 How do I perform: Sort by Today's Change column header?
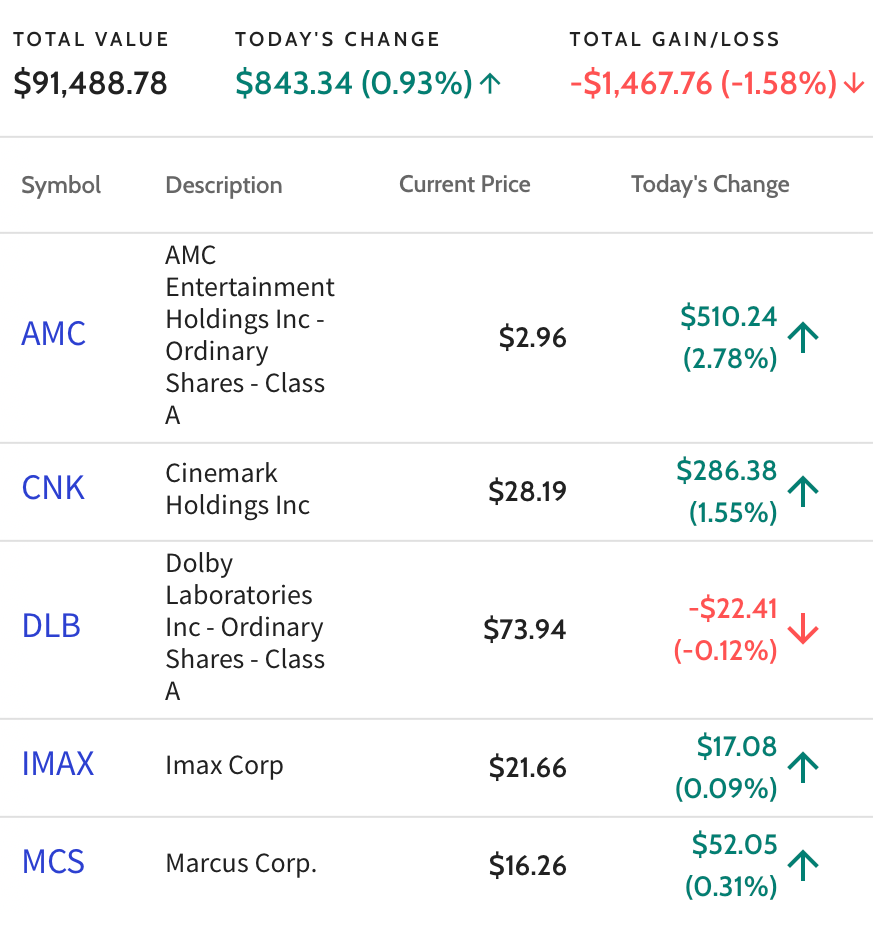coord(710,184)
